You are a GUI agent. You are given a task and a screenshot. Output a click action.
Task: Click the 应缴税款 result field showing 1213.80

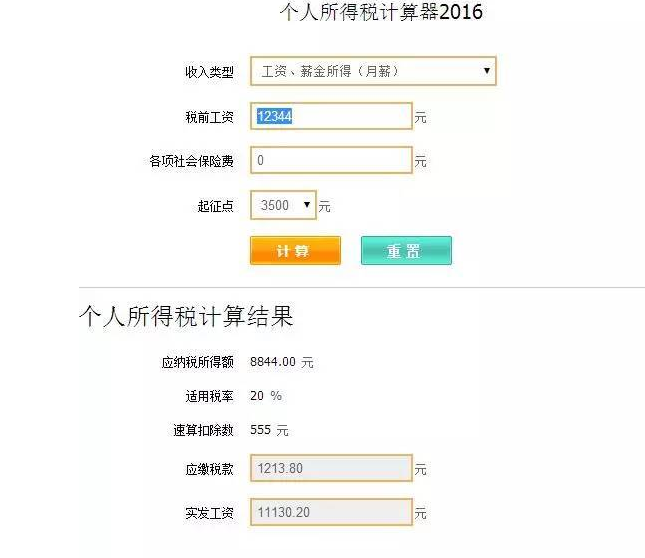[x=331, y=468]
